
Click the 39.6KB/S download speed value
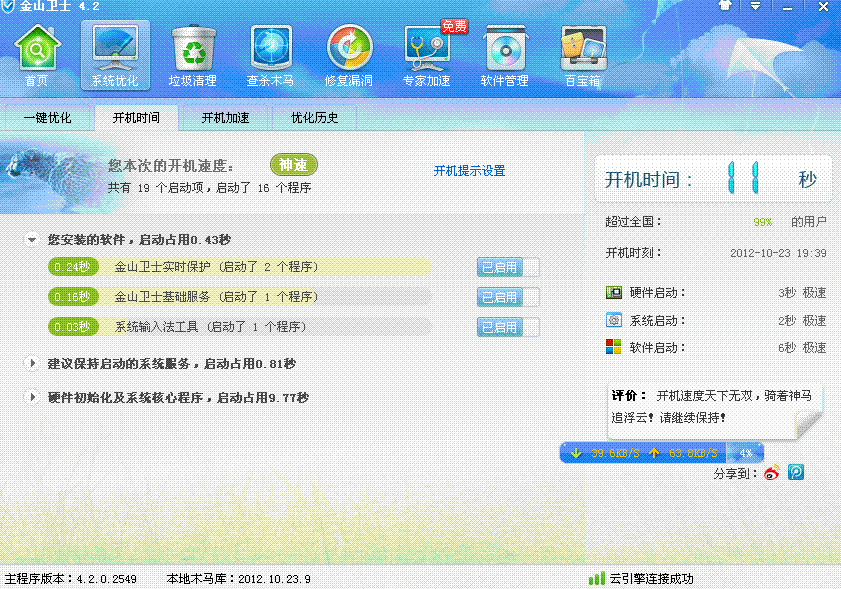pos(615,453)
